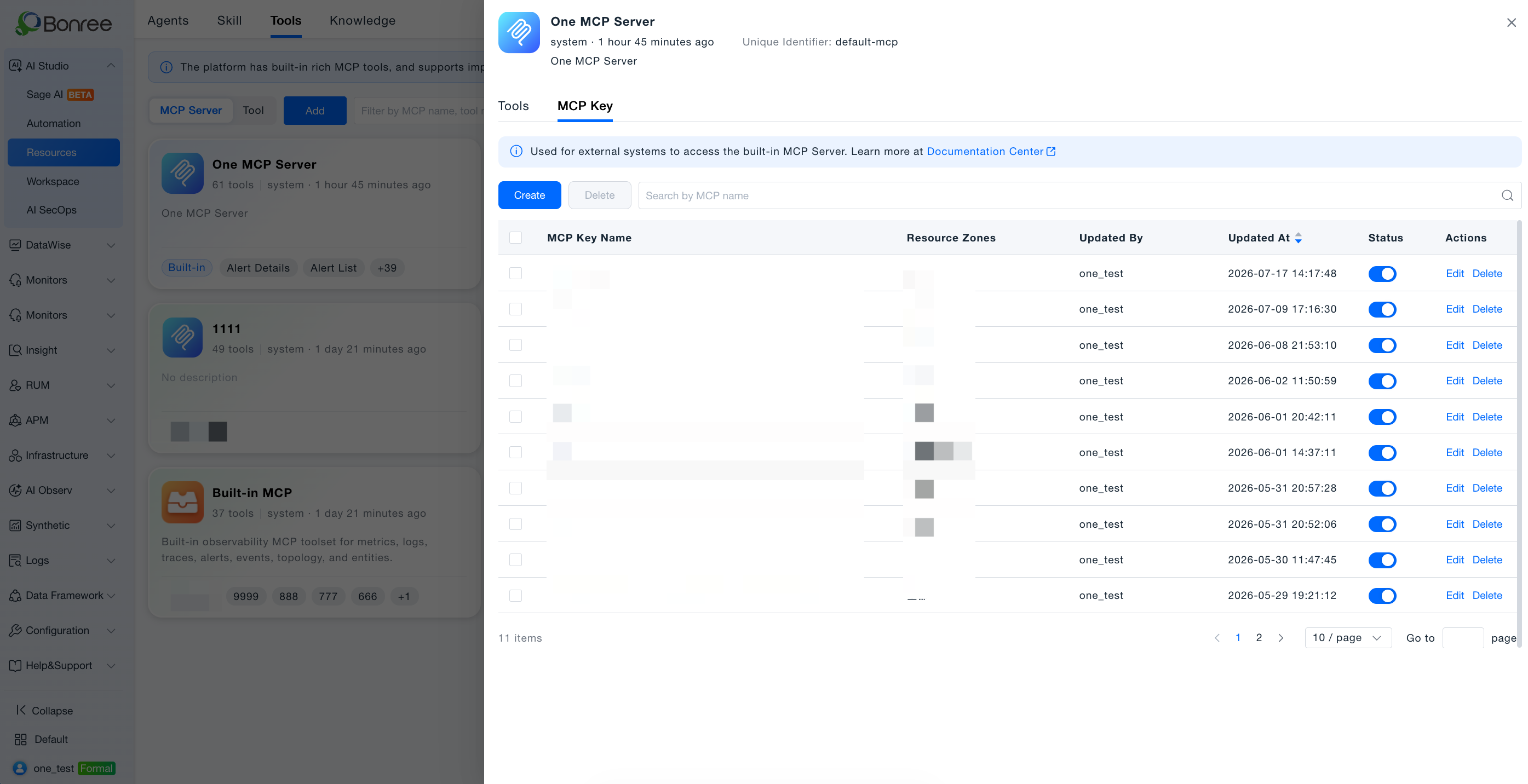Toggle the select-all checkbox in table header
Image resolution: width=1528 pixels, height=784 pixels.
(515, 238)
